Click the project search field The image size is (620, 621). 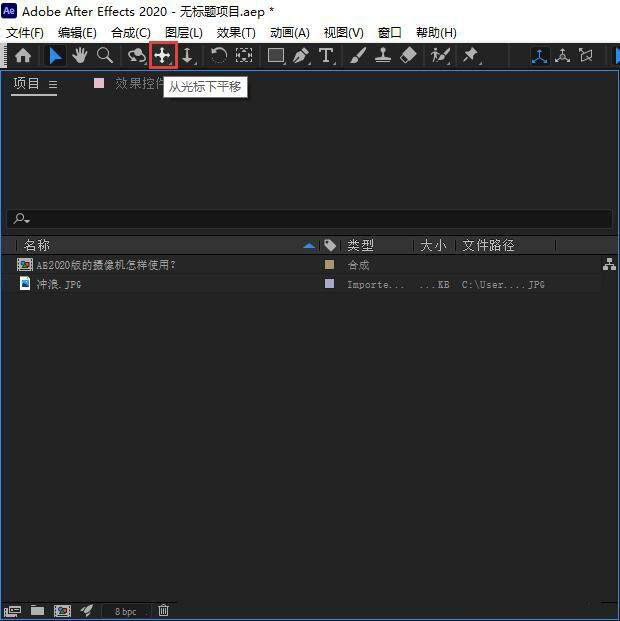(309, 219)
